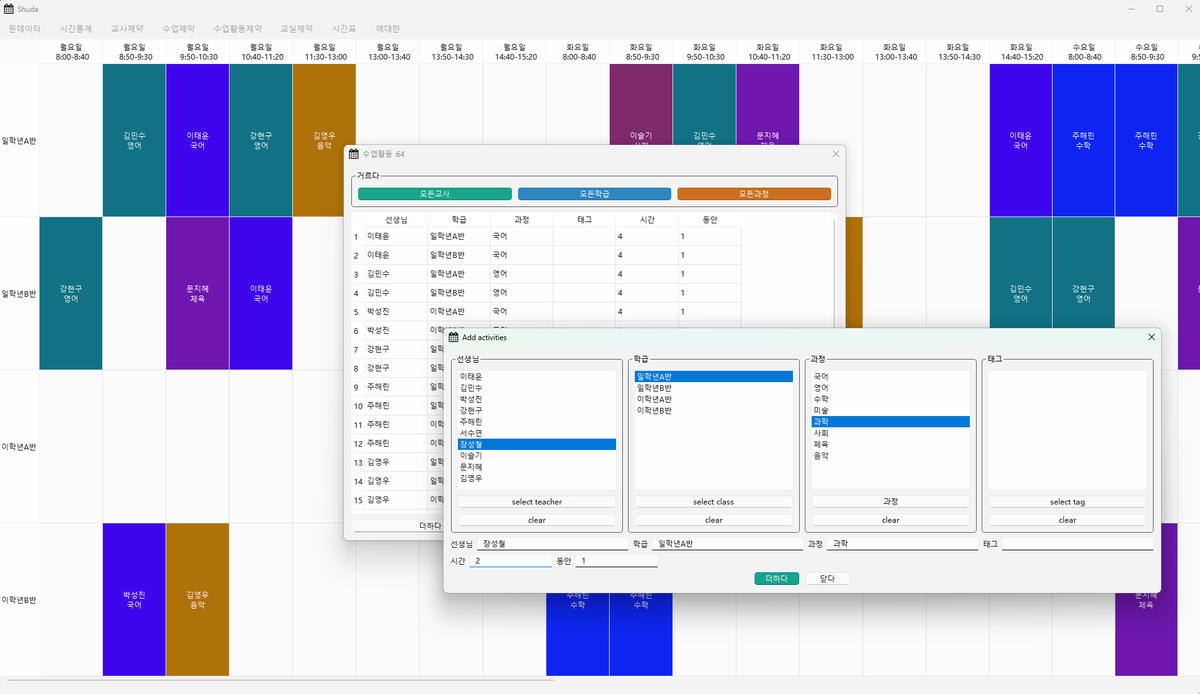Click green 더하다 button in Add activities
The width and height of the screenshot is (1200, 694).
click(776, 578)
